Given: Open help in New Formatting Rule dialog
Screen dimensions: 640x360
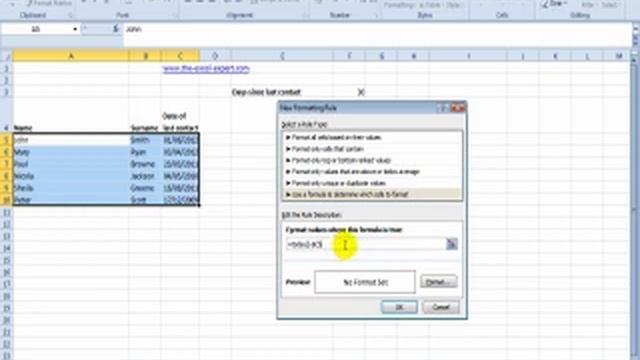Looking at the screenshot, I should click(x=442, y=108).
